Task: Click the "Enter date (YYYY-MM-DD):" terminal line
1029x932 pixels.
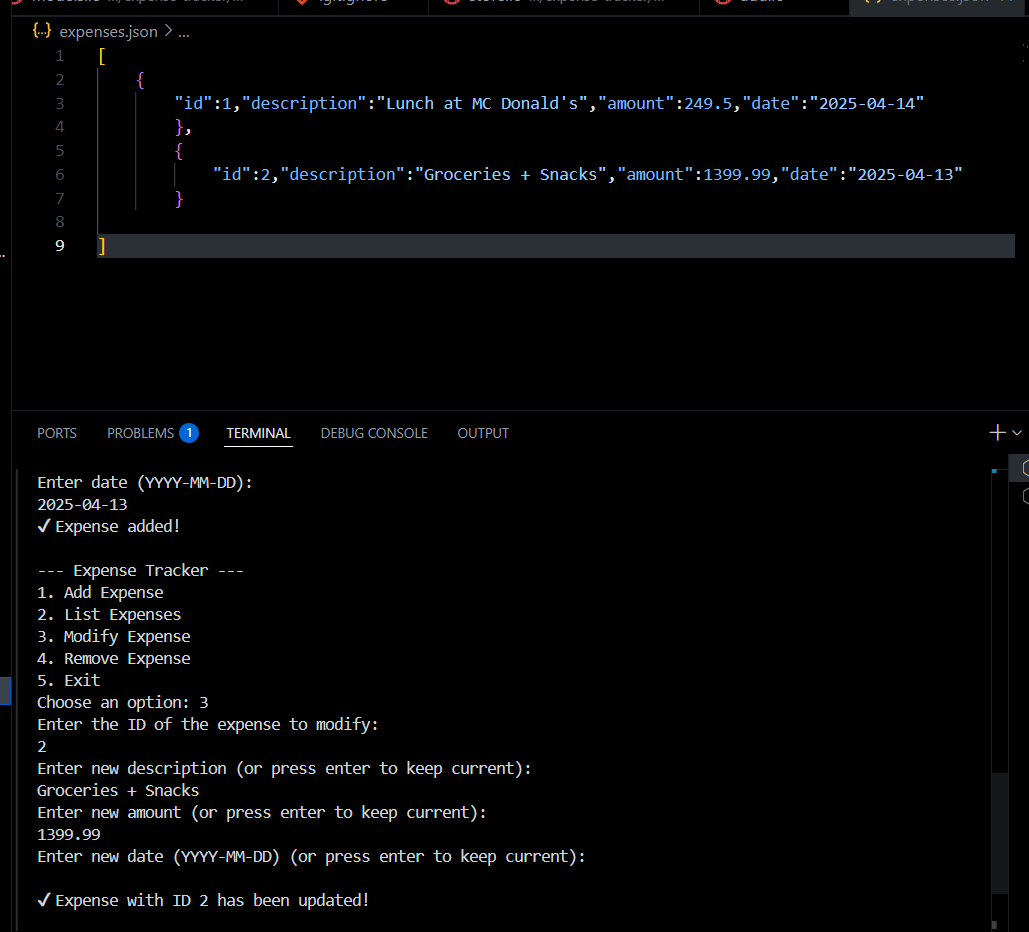Action: point(144,482)
